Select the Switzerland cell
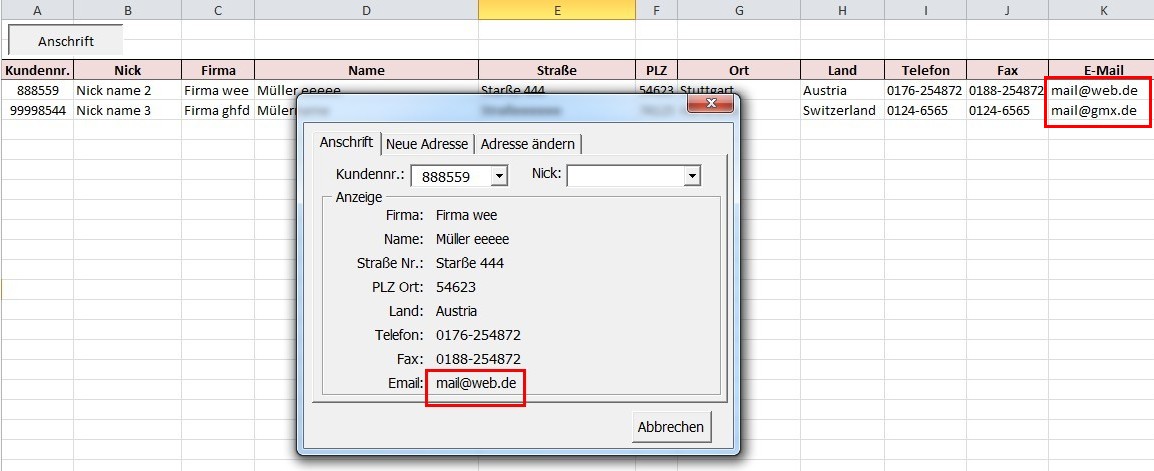Screen dimensions: 1154x471 [842, 110]
